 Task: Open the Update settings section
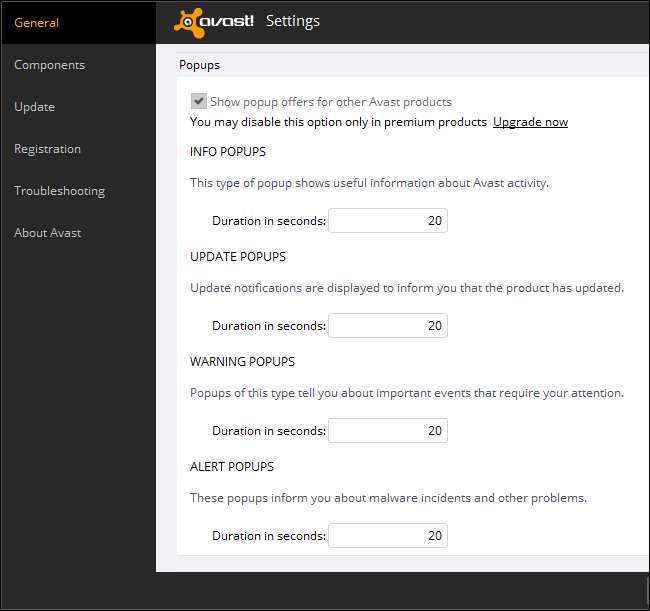pos(34,107)
